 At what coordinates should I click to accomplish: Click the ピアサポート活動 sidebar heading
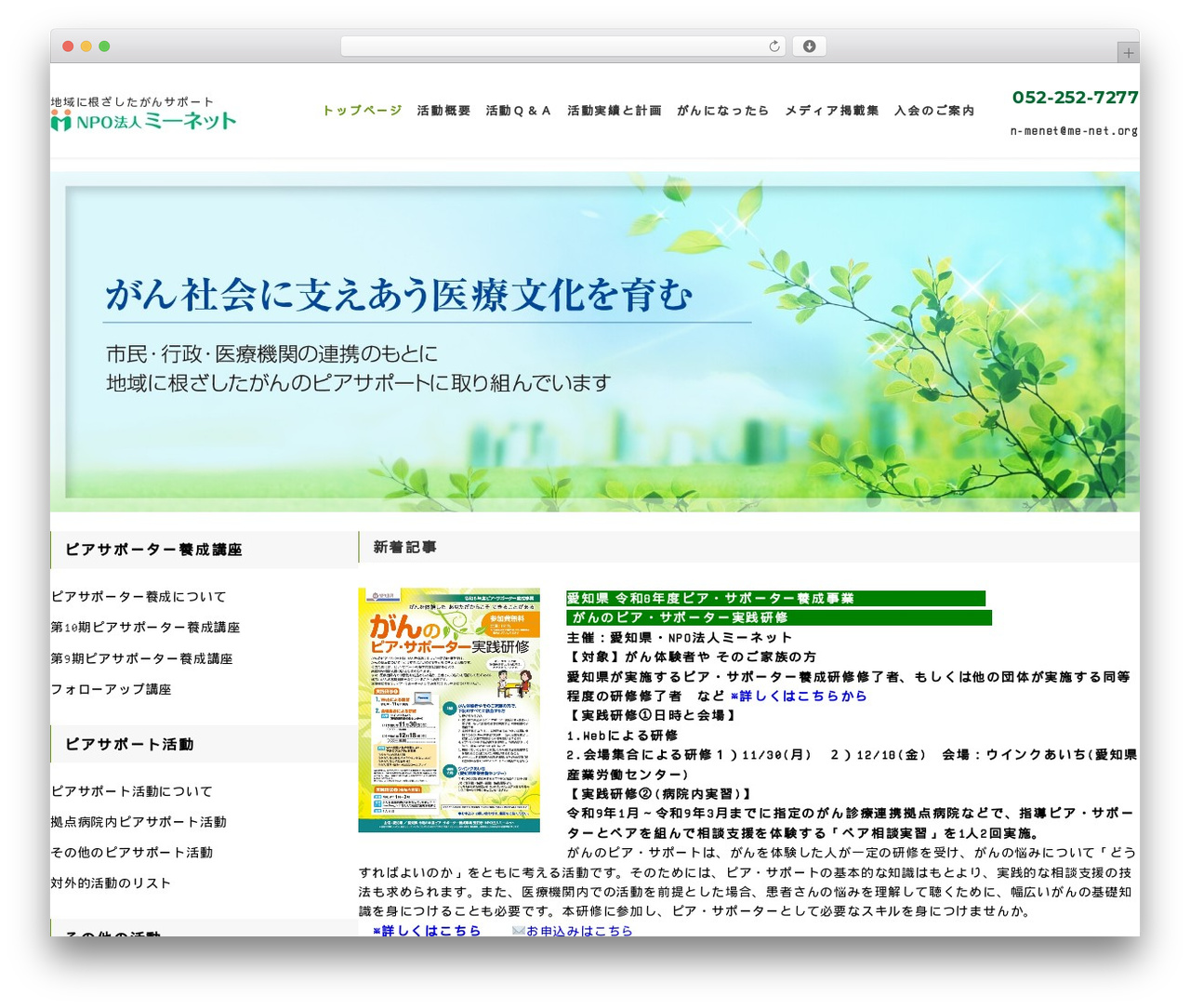pyautogui.click(x=130, y=744)
